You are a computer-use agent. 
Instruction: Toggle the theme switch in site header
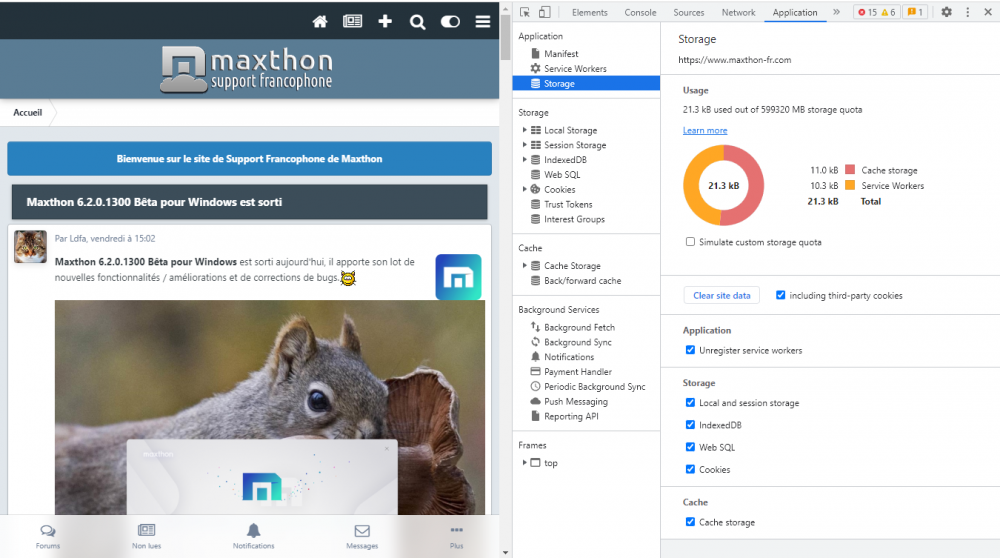450,21
